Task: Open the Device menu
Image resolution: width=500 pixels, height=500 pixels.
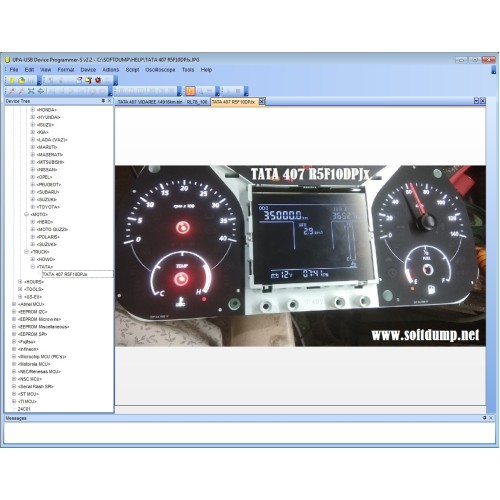Action: [88, 70]
